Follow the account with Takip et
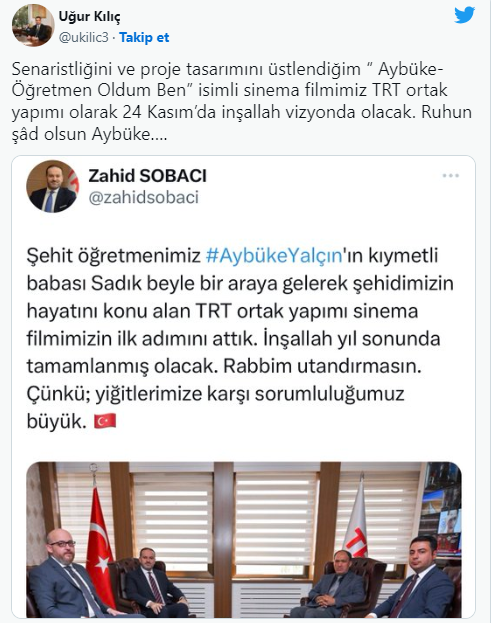 pyautogui.click(x=144, y=38)
